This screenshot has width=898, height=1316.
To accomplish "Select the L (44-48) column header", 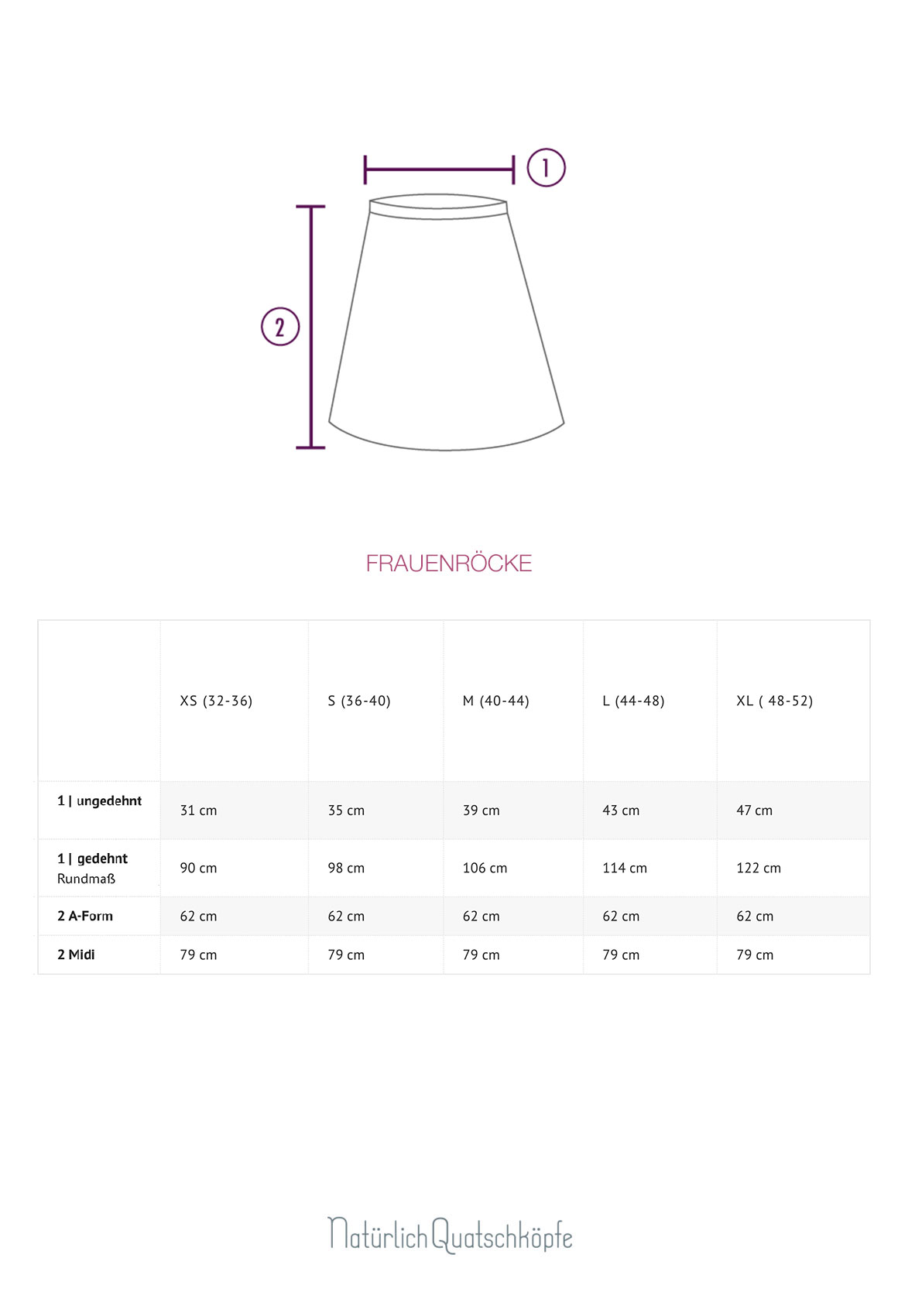I will point(633,701).
